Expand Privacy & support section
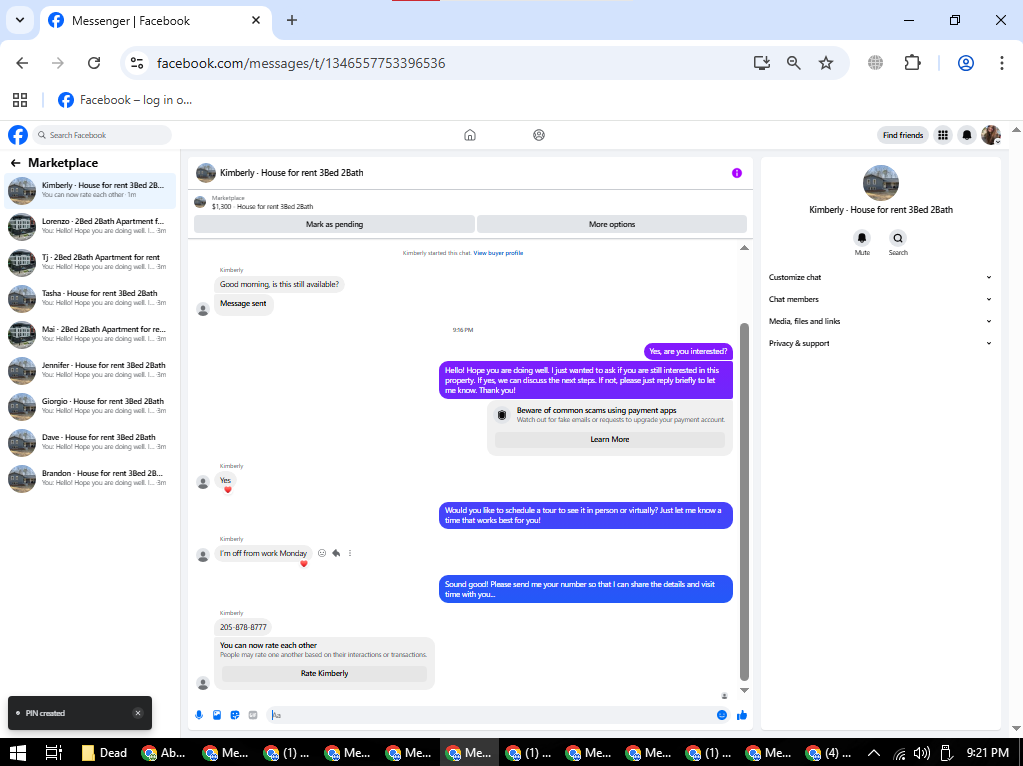 tap(880, 343)
